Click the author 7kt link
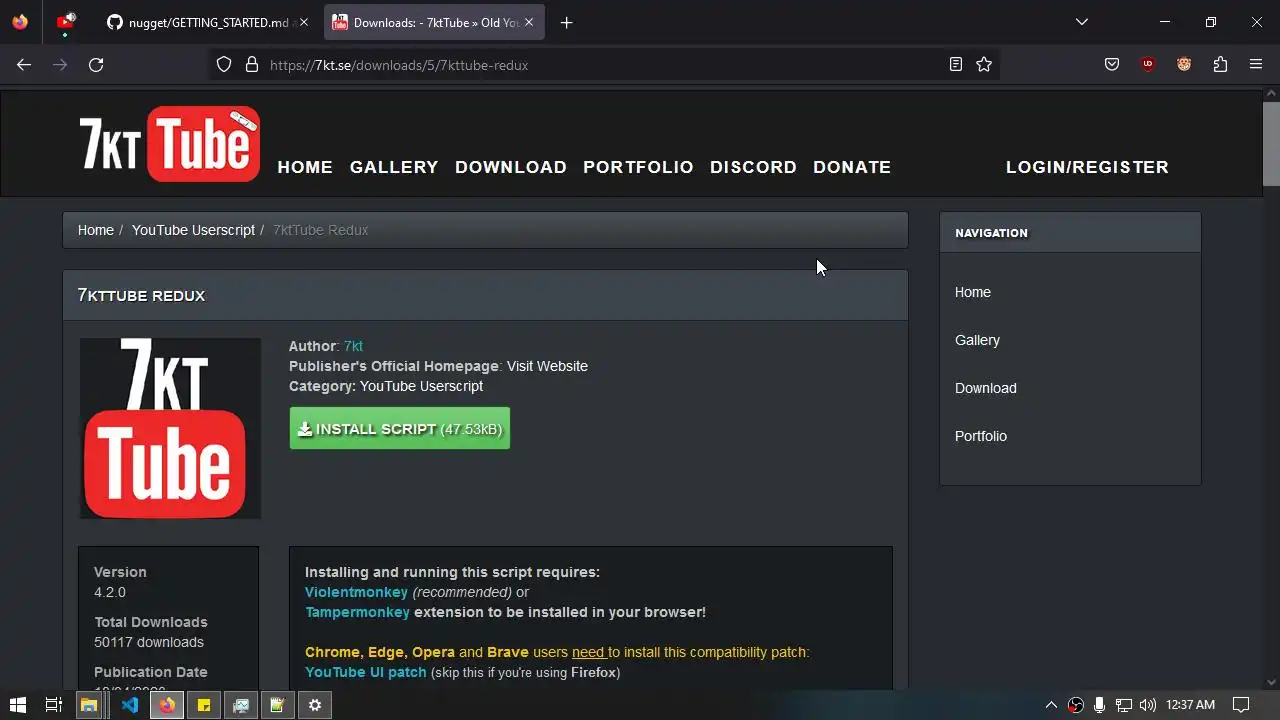This screenshot has height=720, width=1280. coord(353,346)
